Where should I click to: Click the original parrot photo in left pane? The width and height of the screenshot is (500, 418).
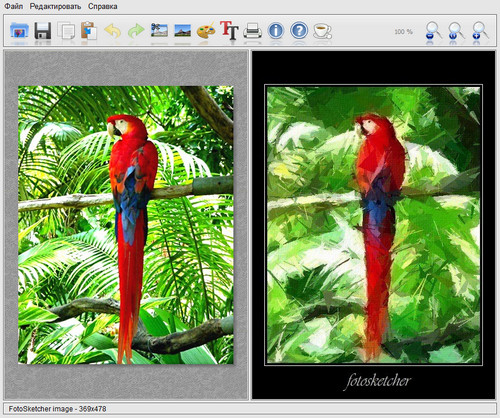pyautogui.click(x=126, y=225)
